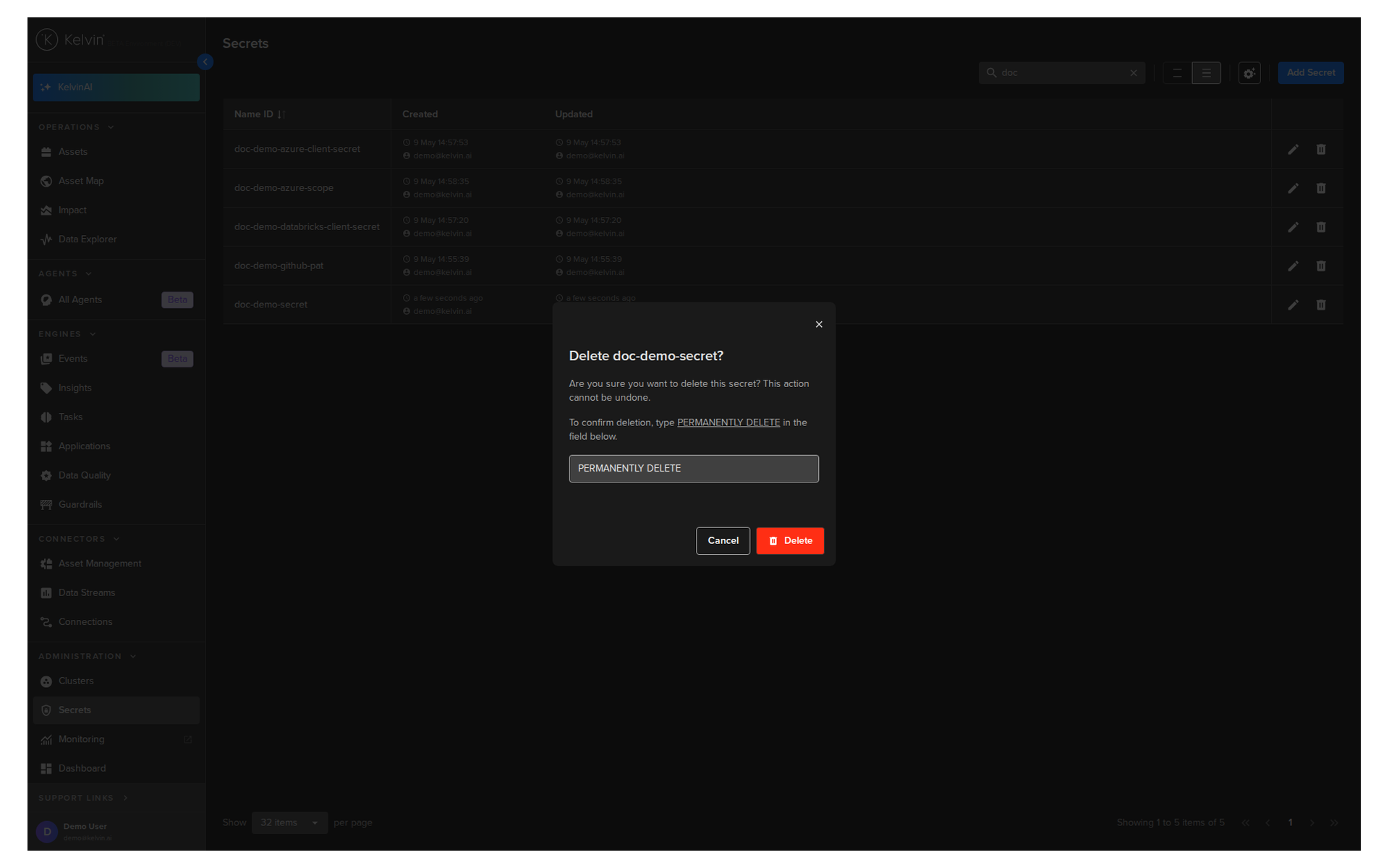Click the Data Quality gear icon
This screenshot has height=868, width=1389.
[46, 475]
